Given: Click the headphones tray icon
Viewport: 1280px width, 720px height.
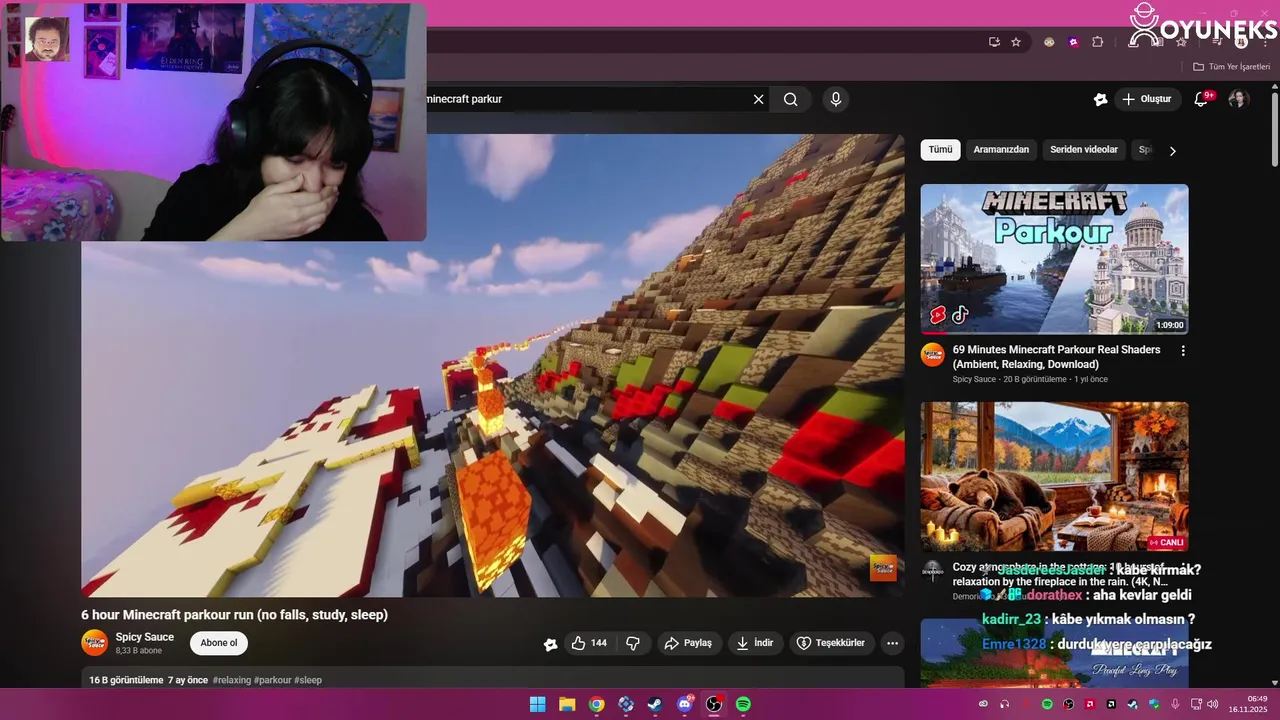Looking at the screenshot, I should pyautogui.click(x=1004, y=704).
